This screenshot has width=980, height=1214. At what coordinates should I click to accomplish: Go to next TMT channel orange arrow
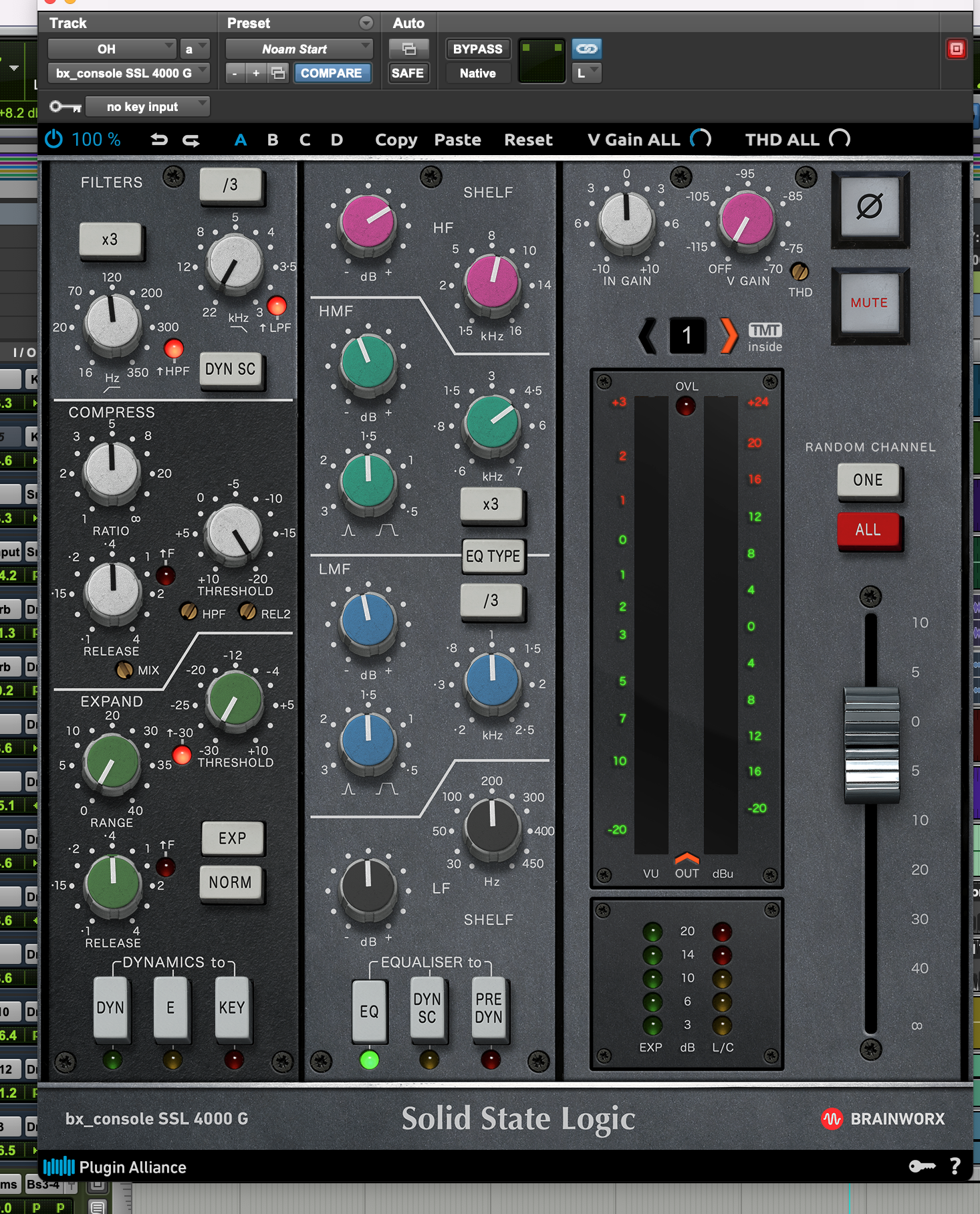[728, 335]
